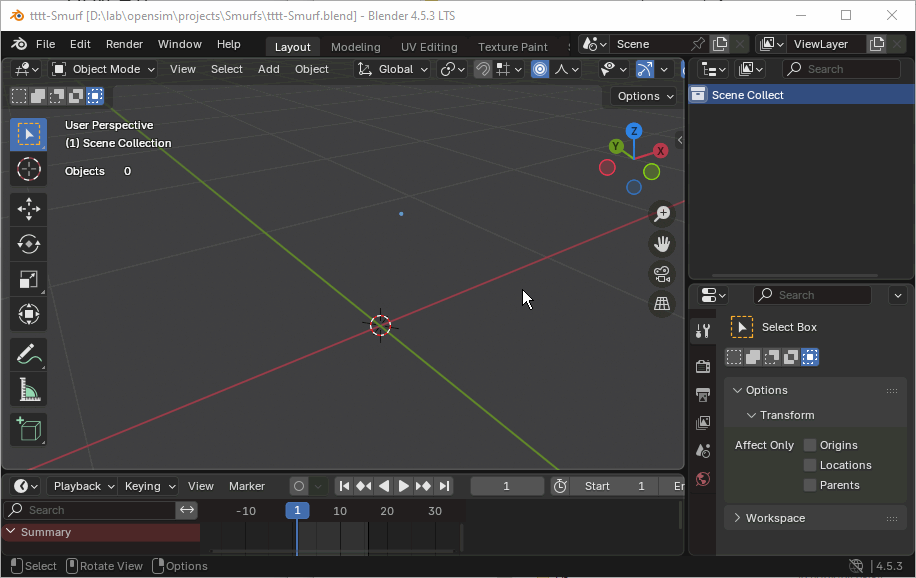Collapse the Options panel in Tool properties
The height and width of the screenshot is (578, 916).
point(737,390)
